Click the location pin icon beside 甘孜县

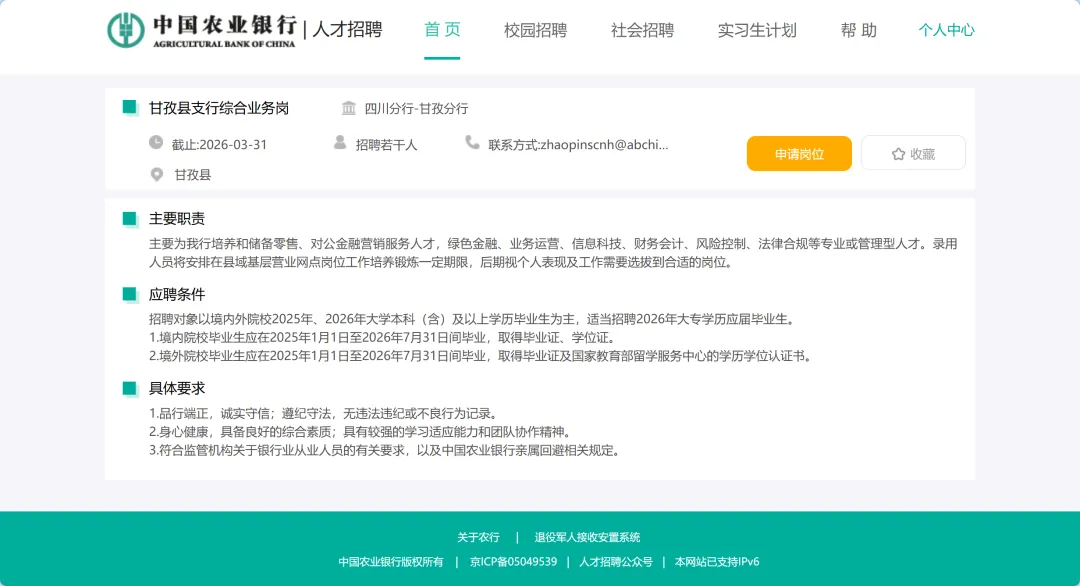[x=157, y=175]
